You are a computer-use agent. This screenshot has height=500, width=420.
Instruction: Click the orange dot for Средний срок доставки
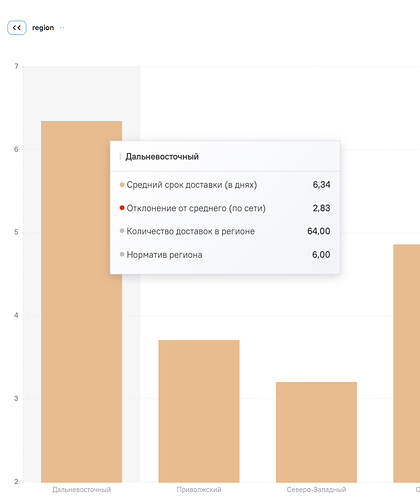click(122, 185)
